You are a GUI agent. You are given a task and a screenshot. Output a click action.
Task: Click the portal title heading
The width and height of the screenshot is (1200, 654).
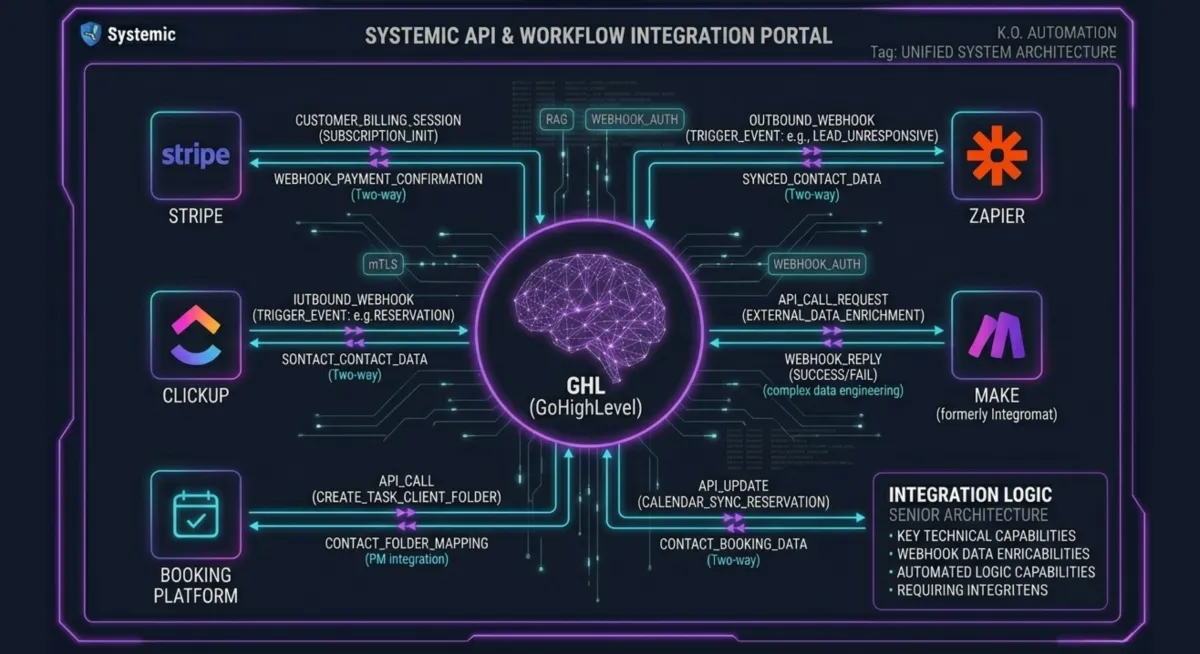(598, 36)
